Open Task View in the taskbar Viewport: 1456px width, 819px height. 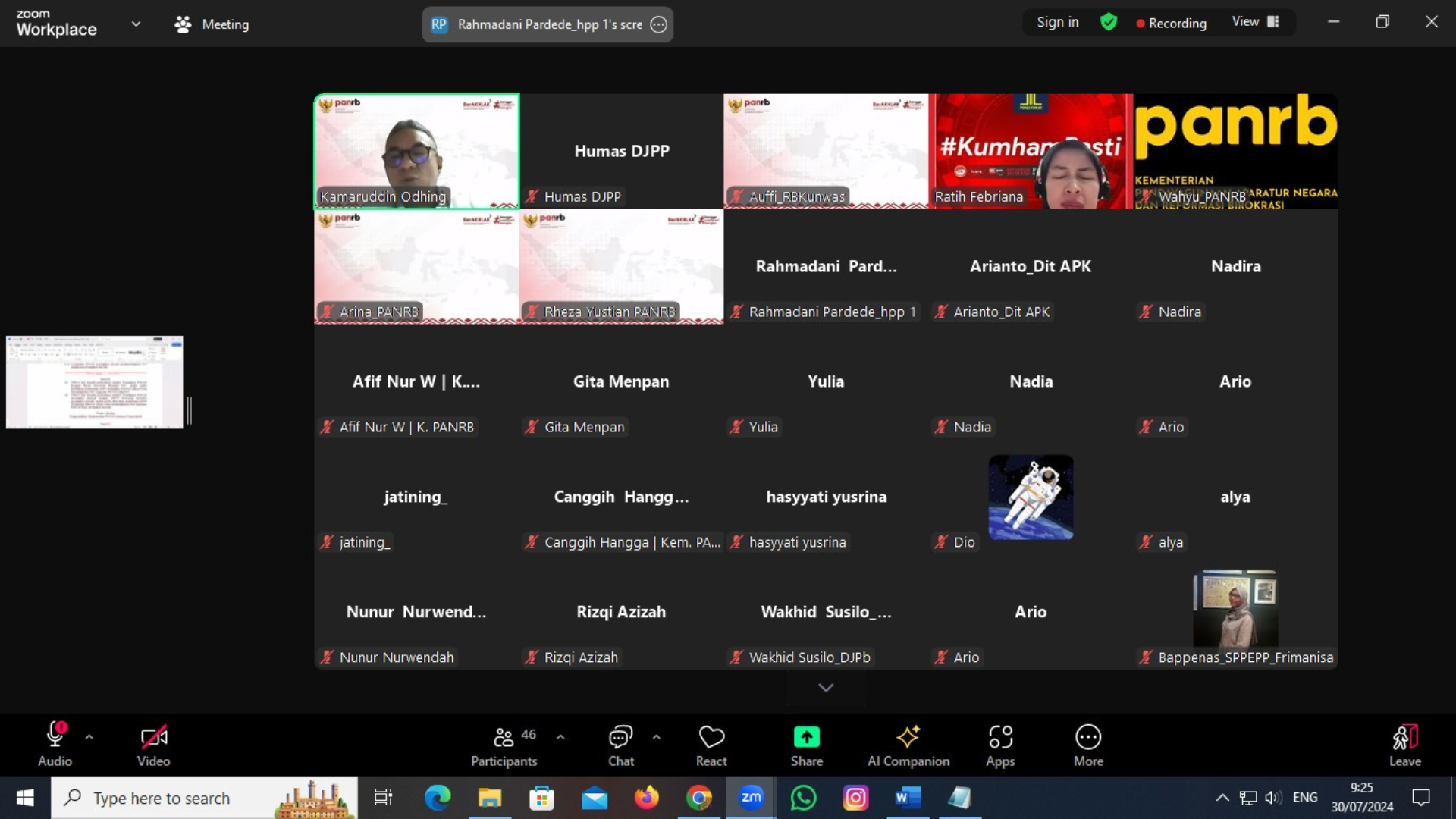383,798
